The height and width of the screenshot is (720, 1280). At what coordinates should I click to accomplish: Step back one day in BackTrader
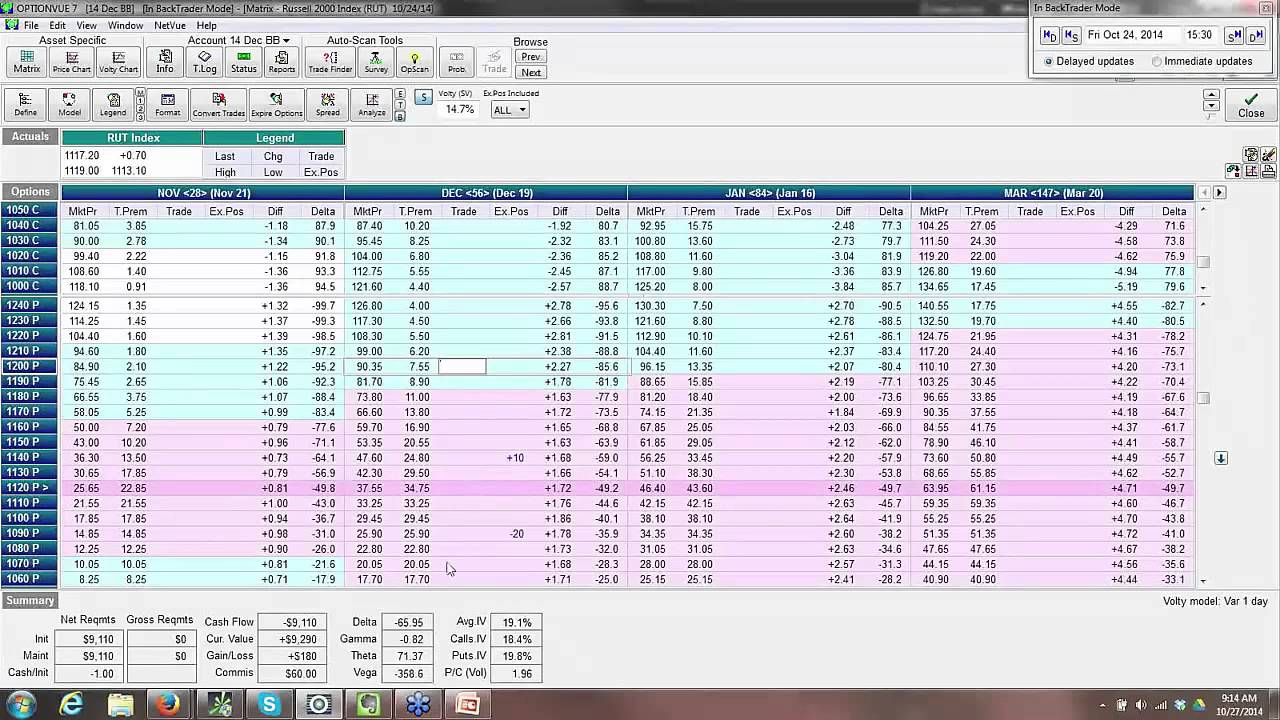[1049, 35]
